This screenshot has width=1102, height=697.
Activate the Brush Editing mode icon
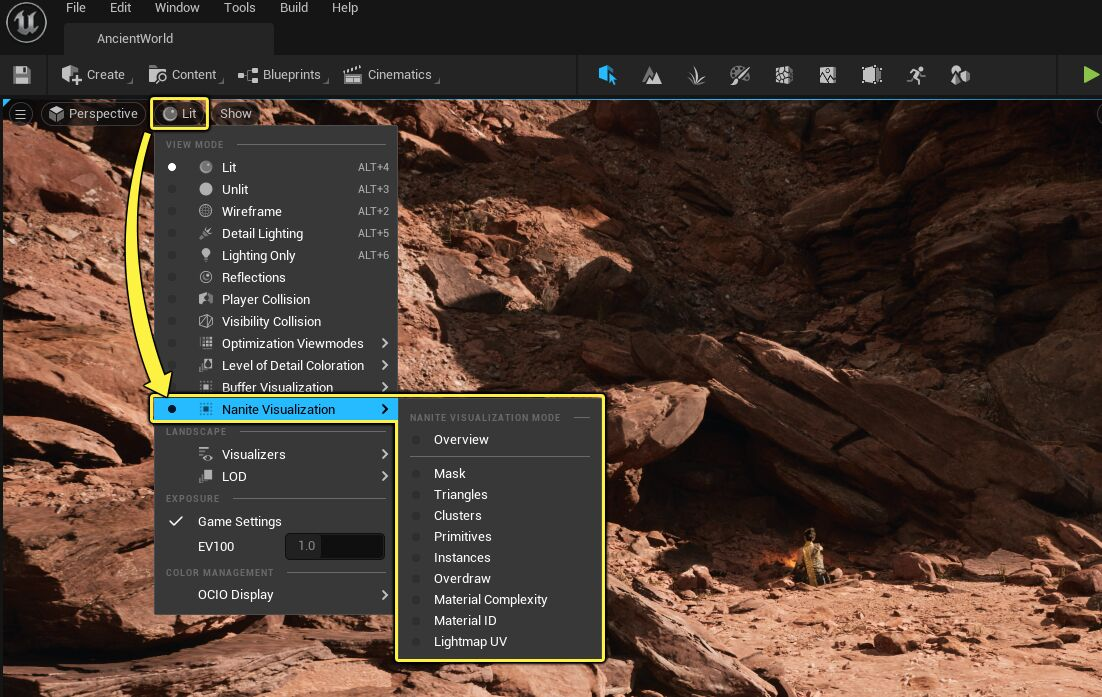(x=871, y=75)
